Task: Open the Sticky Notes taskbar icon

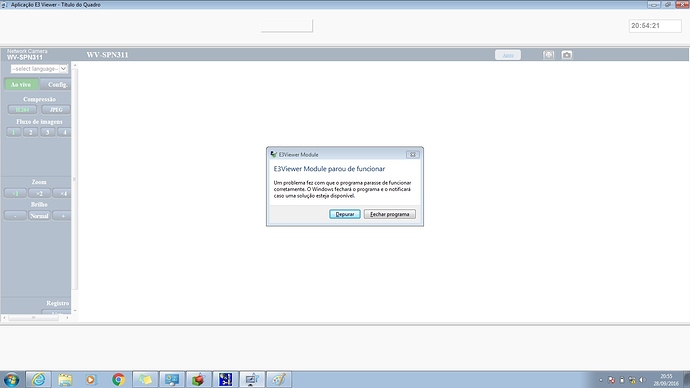Action: [x=145, y=379]
